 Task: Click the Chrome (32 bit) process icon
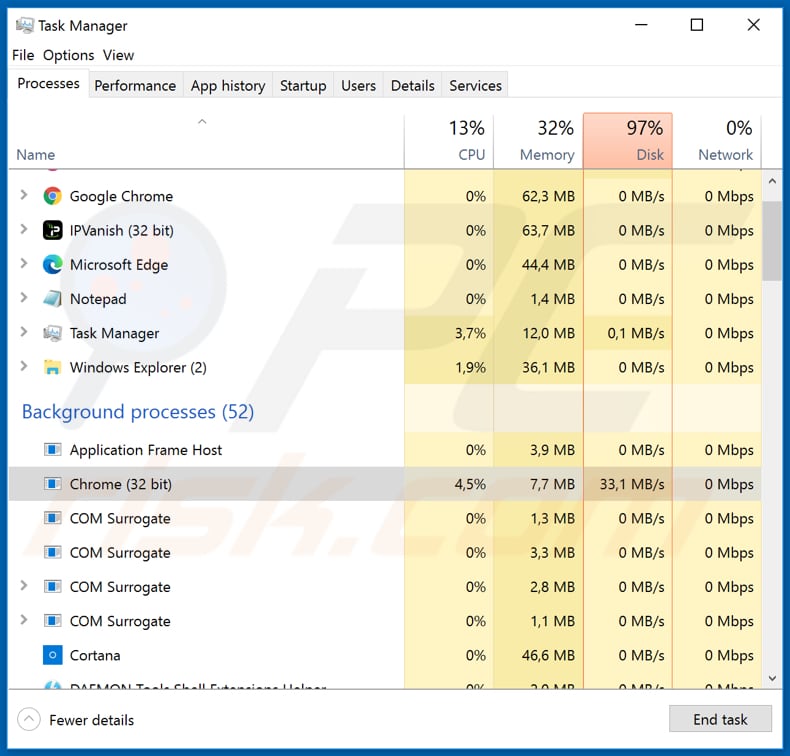point(53,484)
